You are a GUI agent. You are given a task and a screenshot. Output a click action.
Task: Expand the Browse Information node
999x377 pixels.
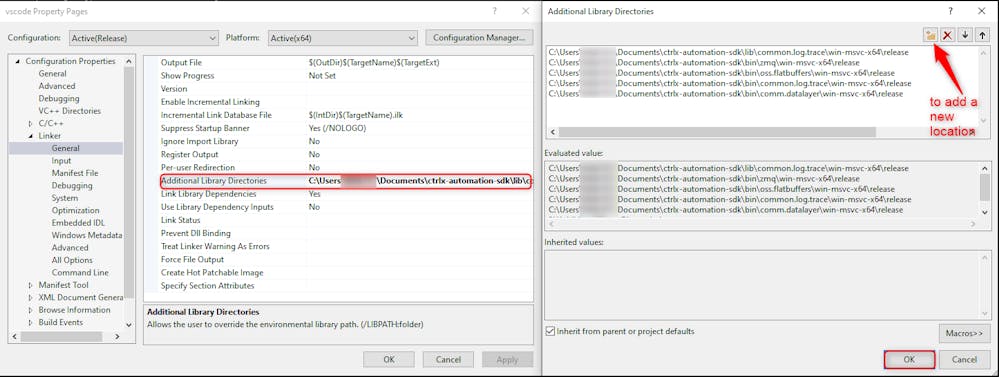(31, 310)
